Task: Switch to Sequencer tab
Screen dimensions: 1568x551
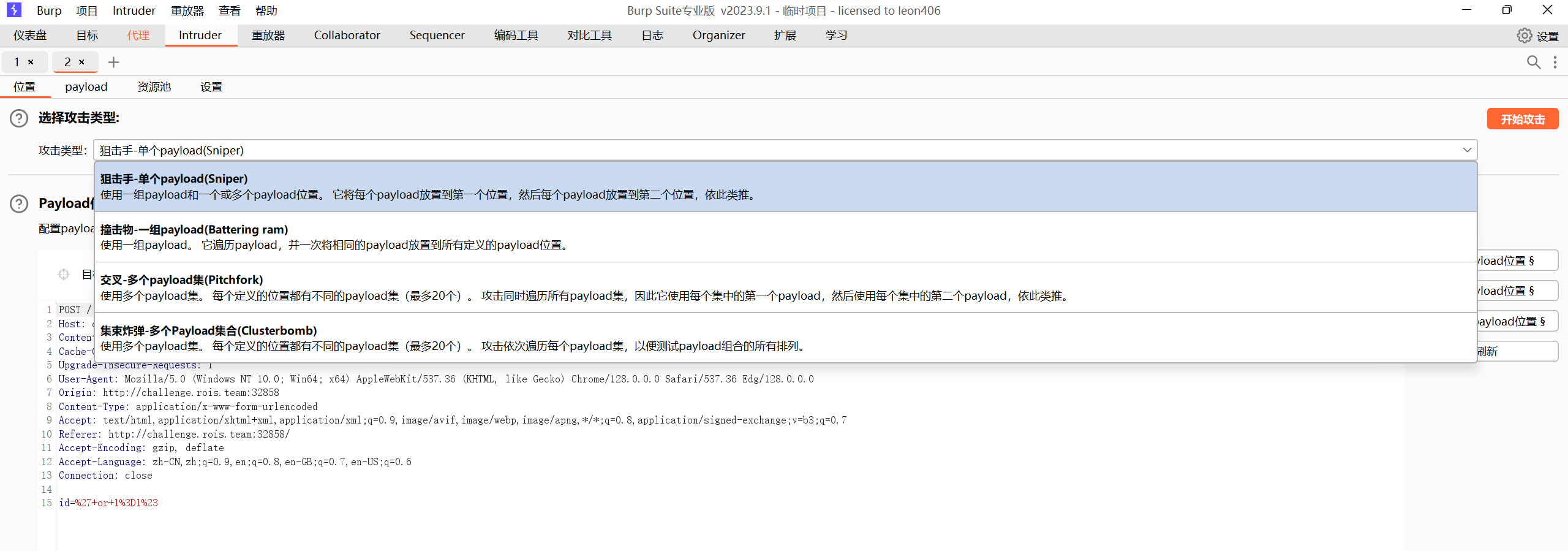Action: [x=437, y=35]
